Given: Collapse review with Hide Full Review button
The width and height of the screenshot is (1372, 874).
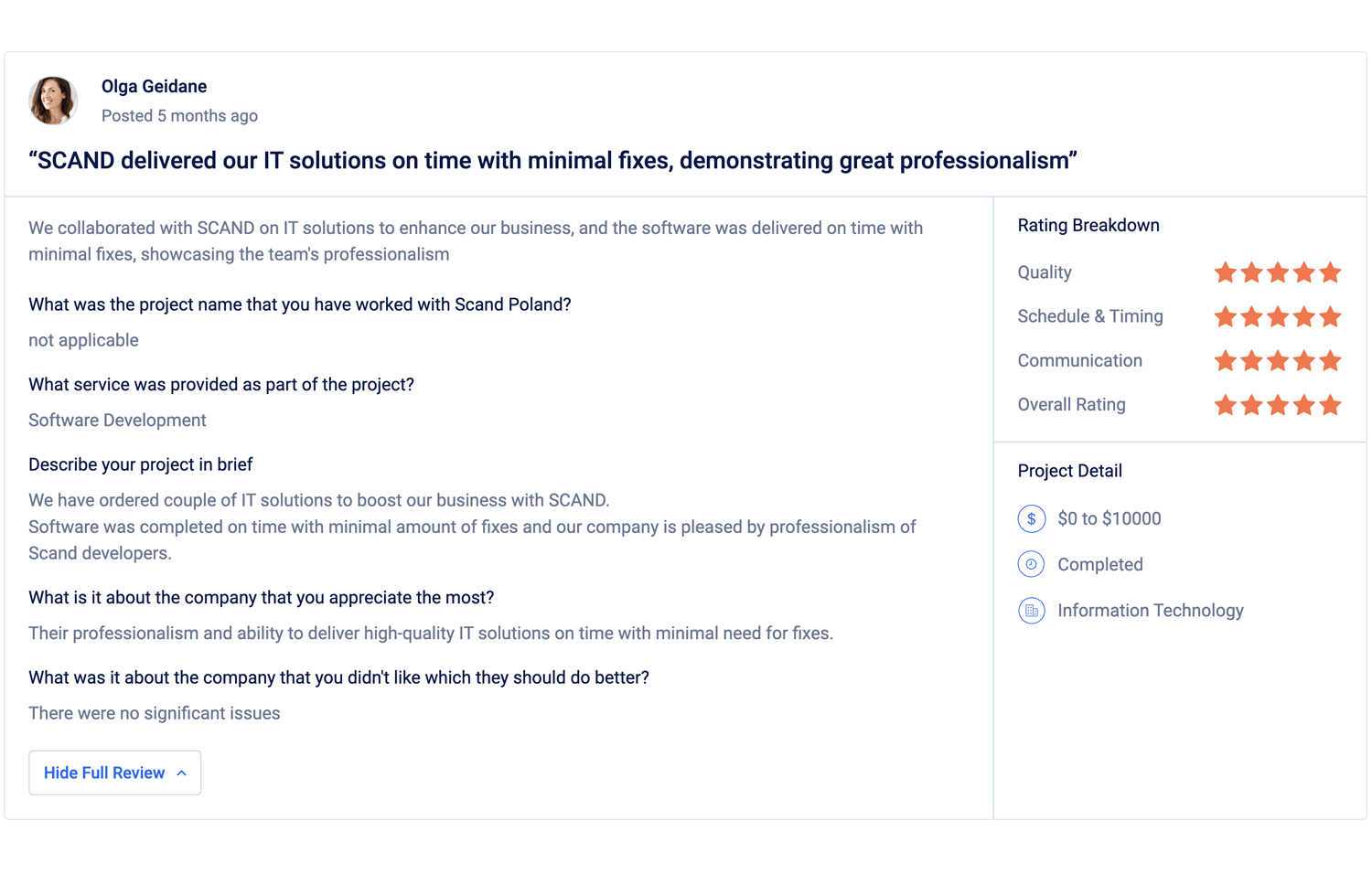Looking at the screenshot, I should point(114,773).
